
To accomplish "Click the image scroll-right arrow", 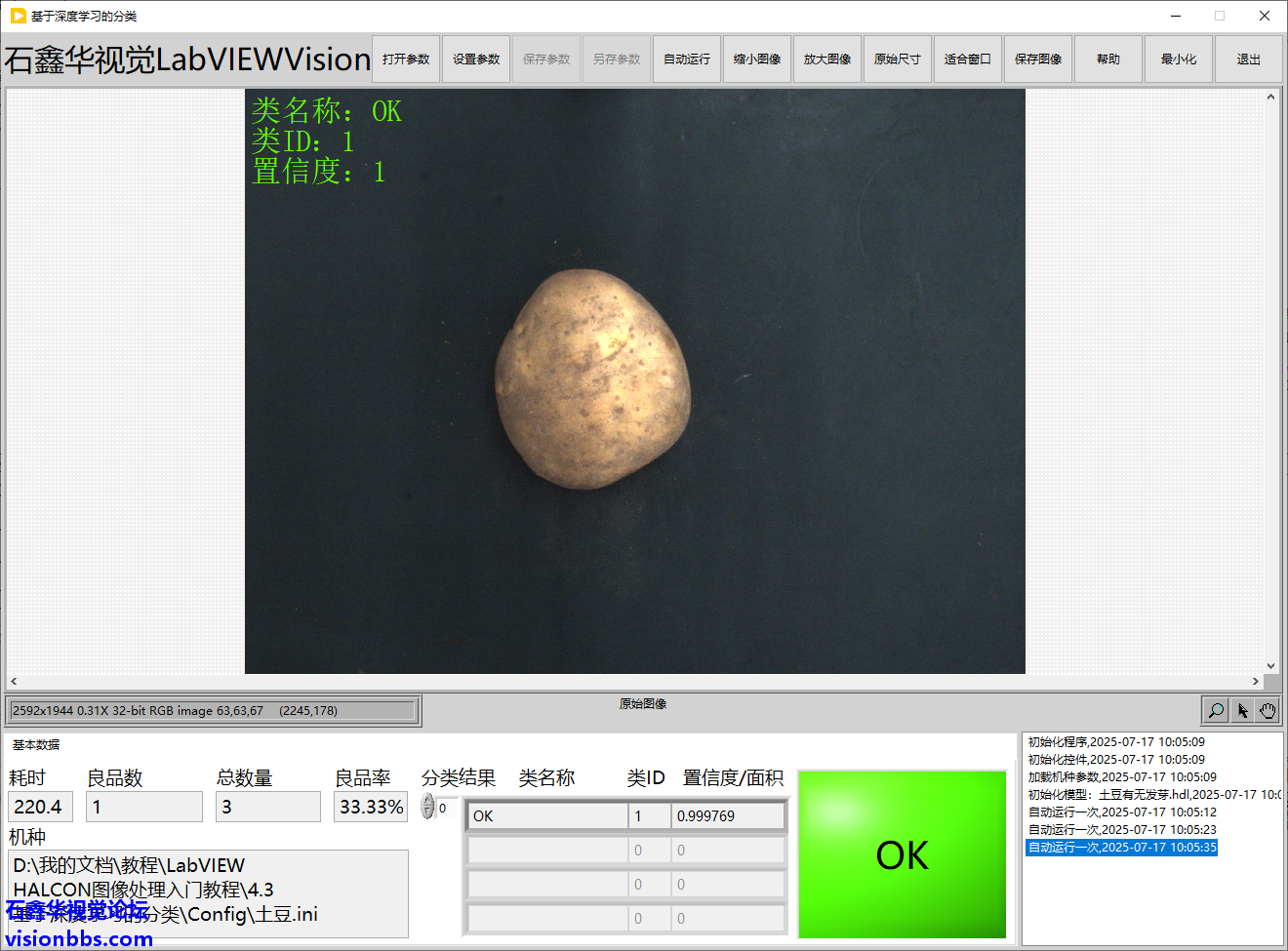I will 1256,681.
